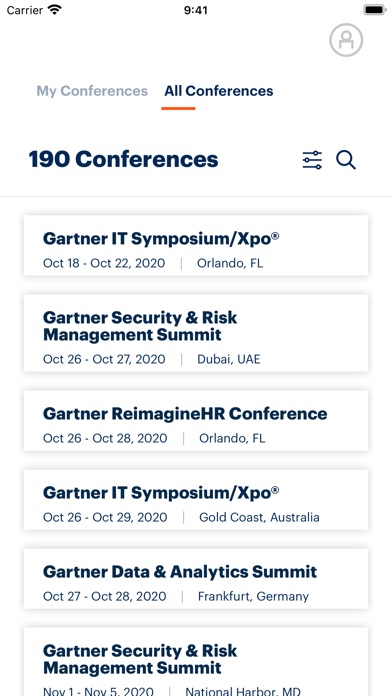This screenshot has width=392, height=696.
Task: Tap the Frankfurt, Germany location text
Action: (253, 596)
